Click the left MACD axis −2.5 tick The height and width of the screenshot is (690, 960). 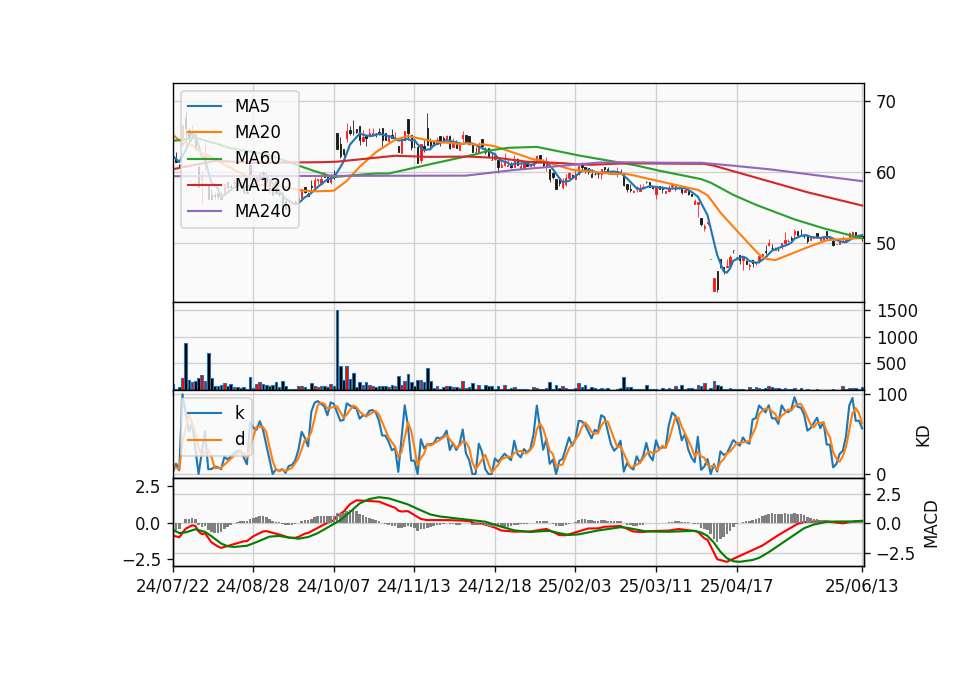click(141, 560)
